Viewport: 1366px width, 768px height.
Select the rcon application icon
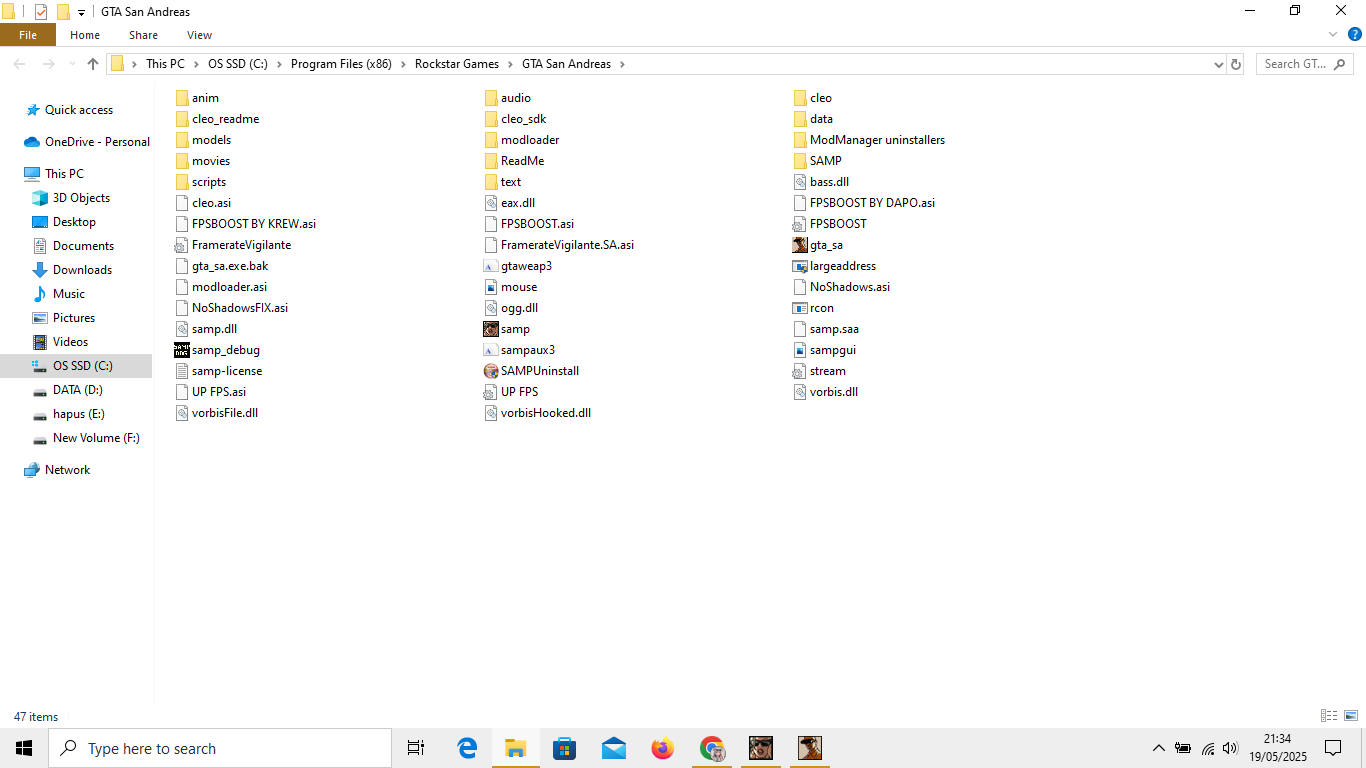tap(800, 308)
